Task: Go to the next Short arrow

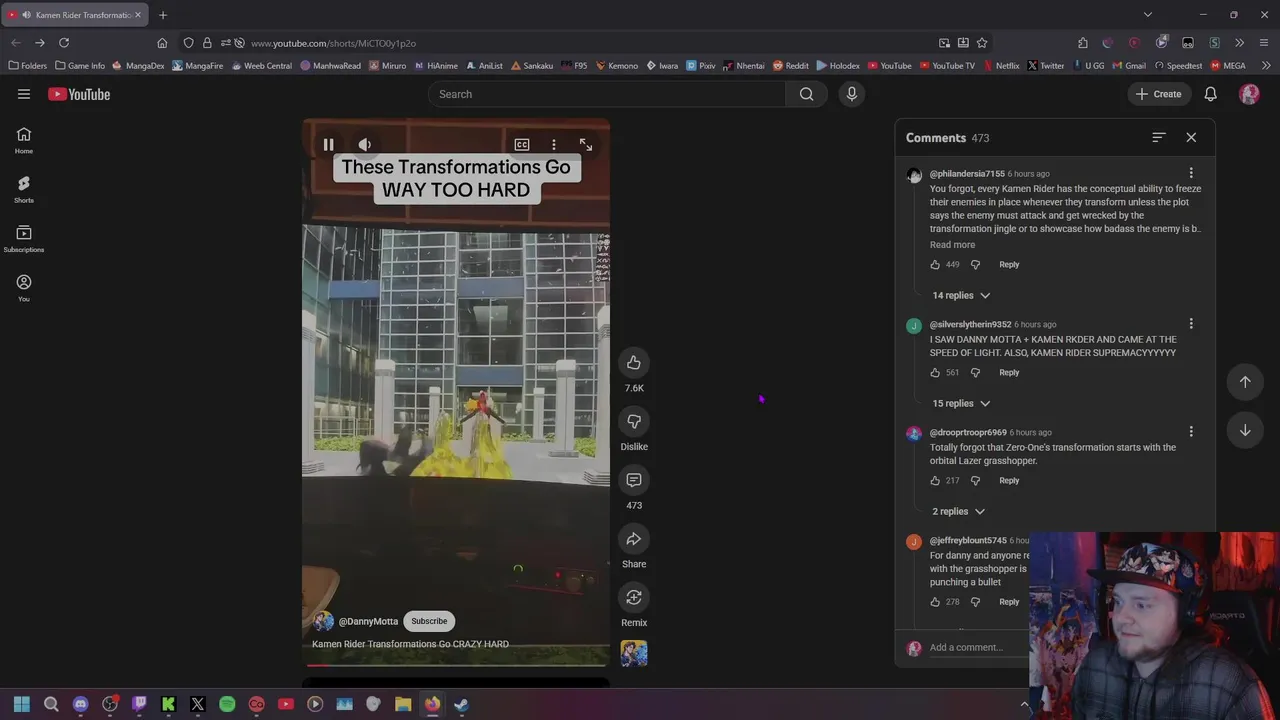Action: point(1245,430)
